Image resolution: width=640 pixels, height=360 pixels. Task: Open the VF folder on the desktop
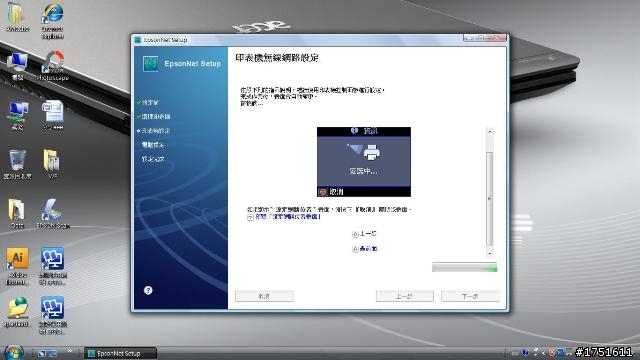click(53, 164)
